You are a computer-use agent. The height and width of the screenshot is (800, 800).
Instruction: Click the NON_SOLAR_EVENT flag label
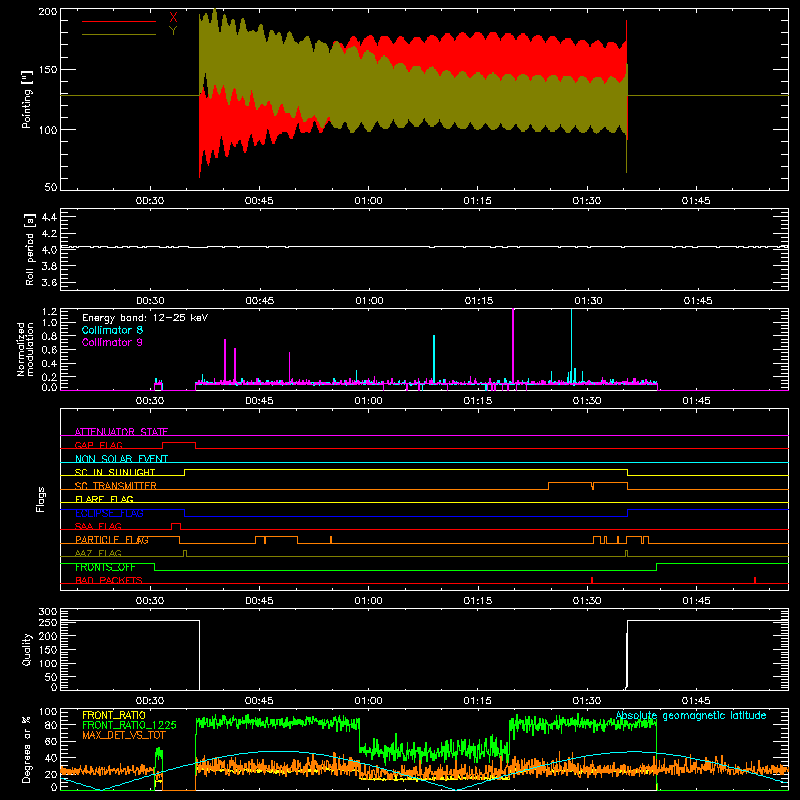(121, 459)
